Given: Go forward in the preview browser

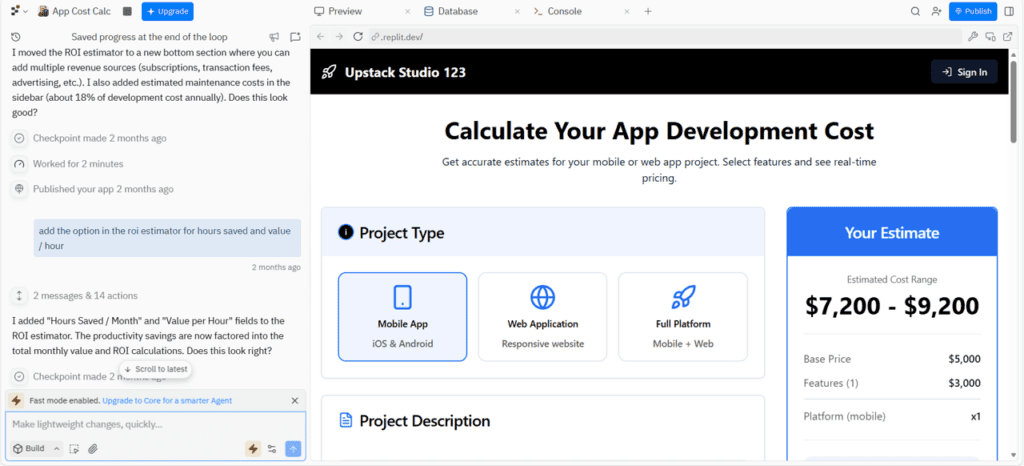Looking at the screenshot, I should [339, 37].
